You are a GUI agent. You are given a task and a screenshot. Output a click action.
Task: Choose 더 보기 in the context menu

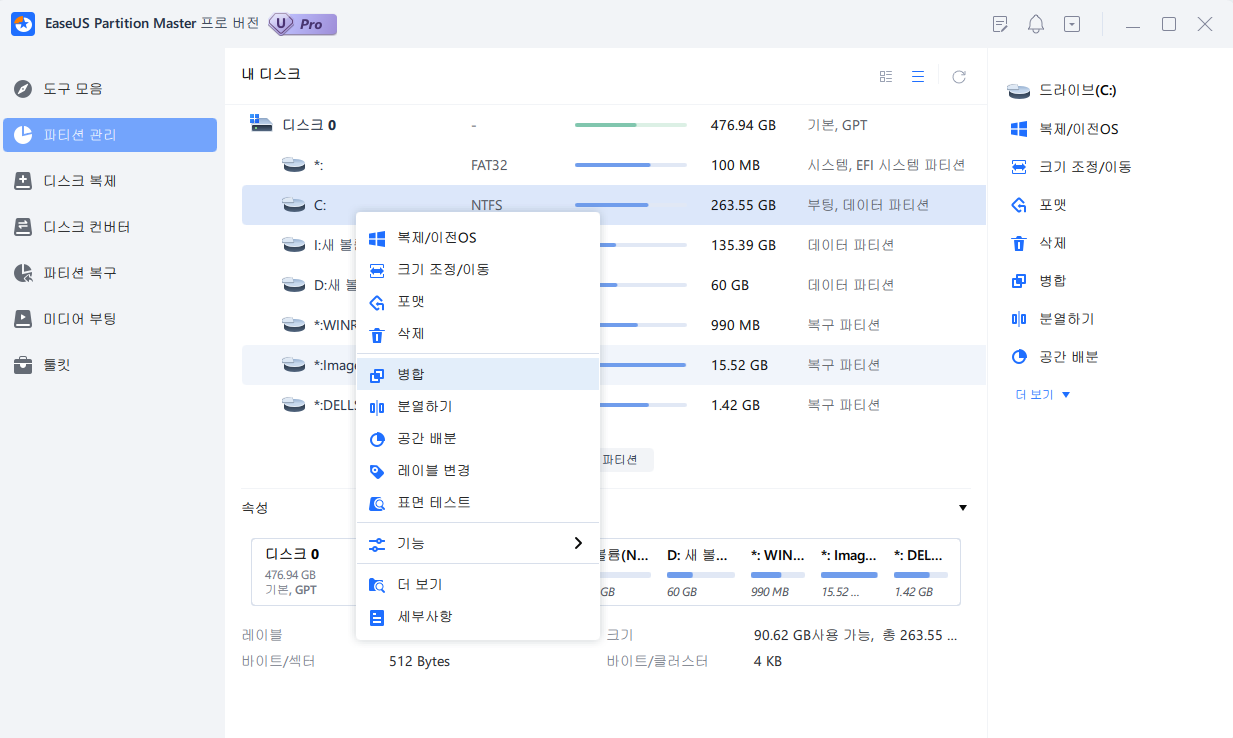(478, 585)
